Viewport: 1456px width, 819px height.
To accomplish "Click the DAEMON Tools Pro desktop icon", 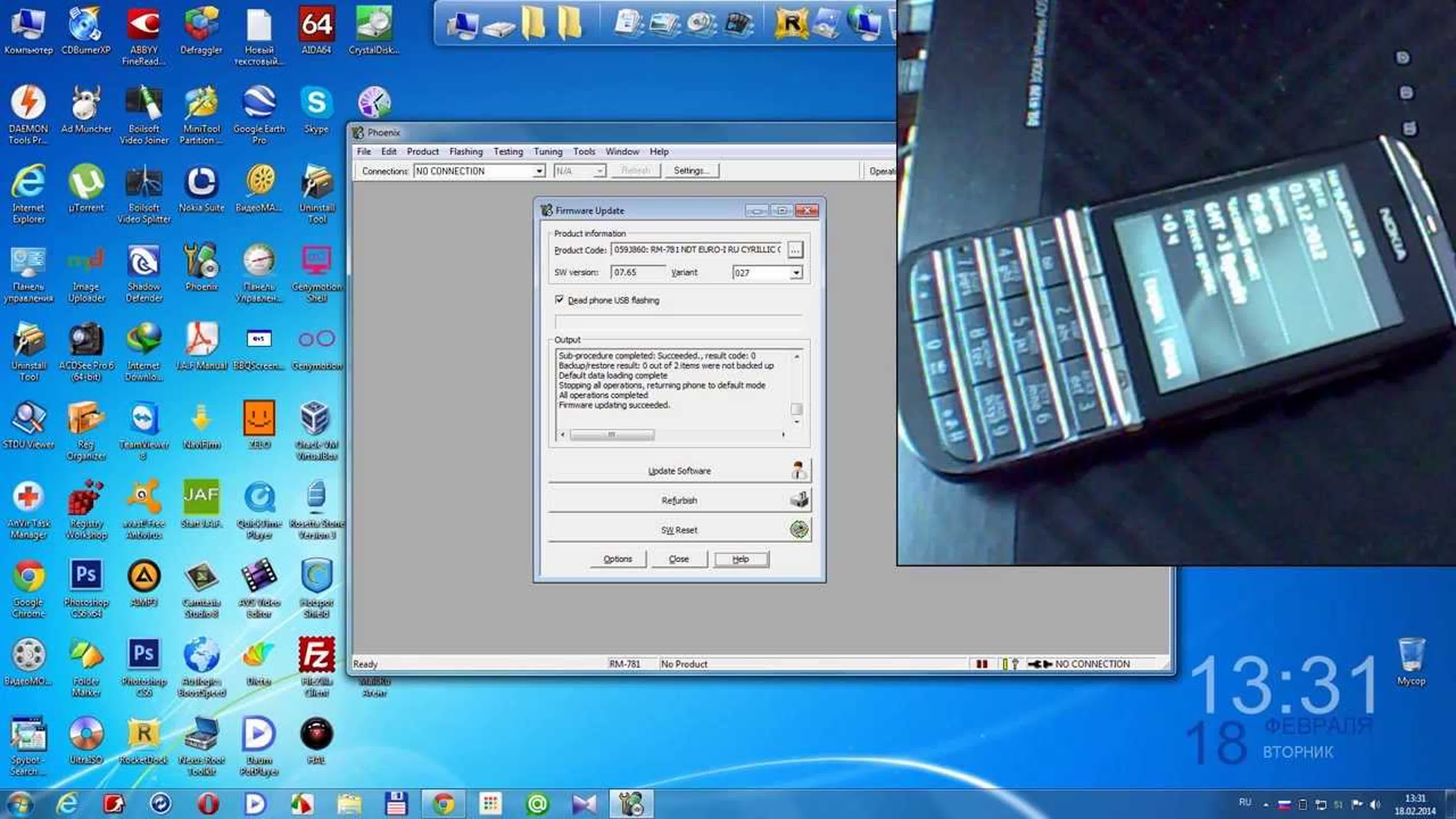I will 28,115.
